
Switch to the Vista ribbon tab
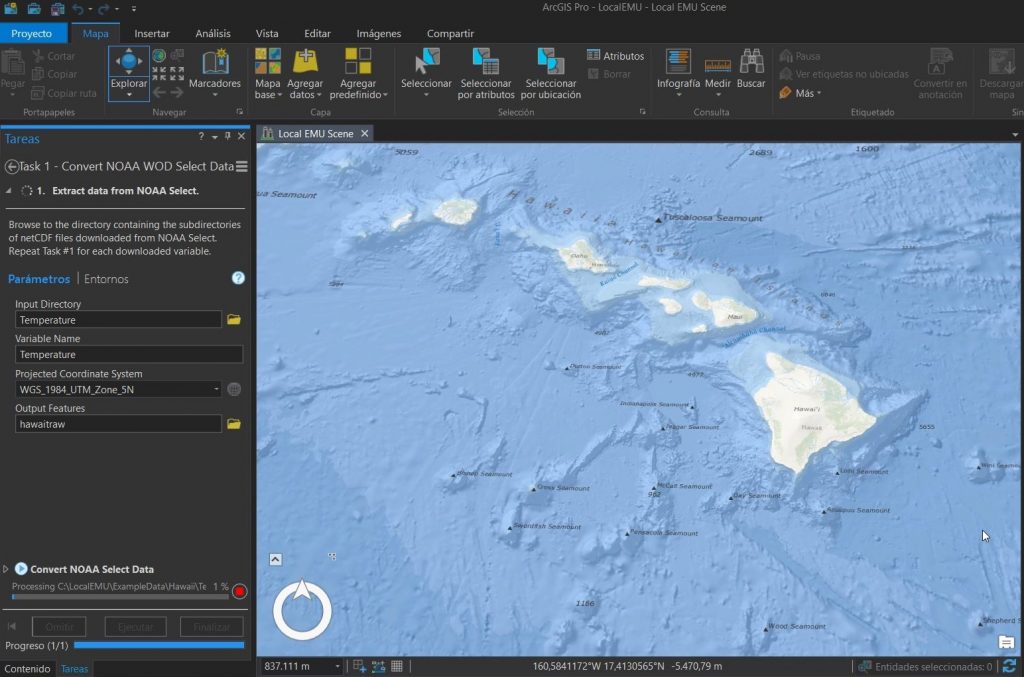[267, 33]
